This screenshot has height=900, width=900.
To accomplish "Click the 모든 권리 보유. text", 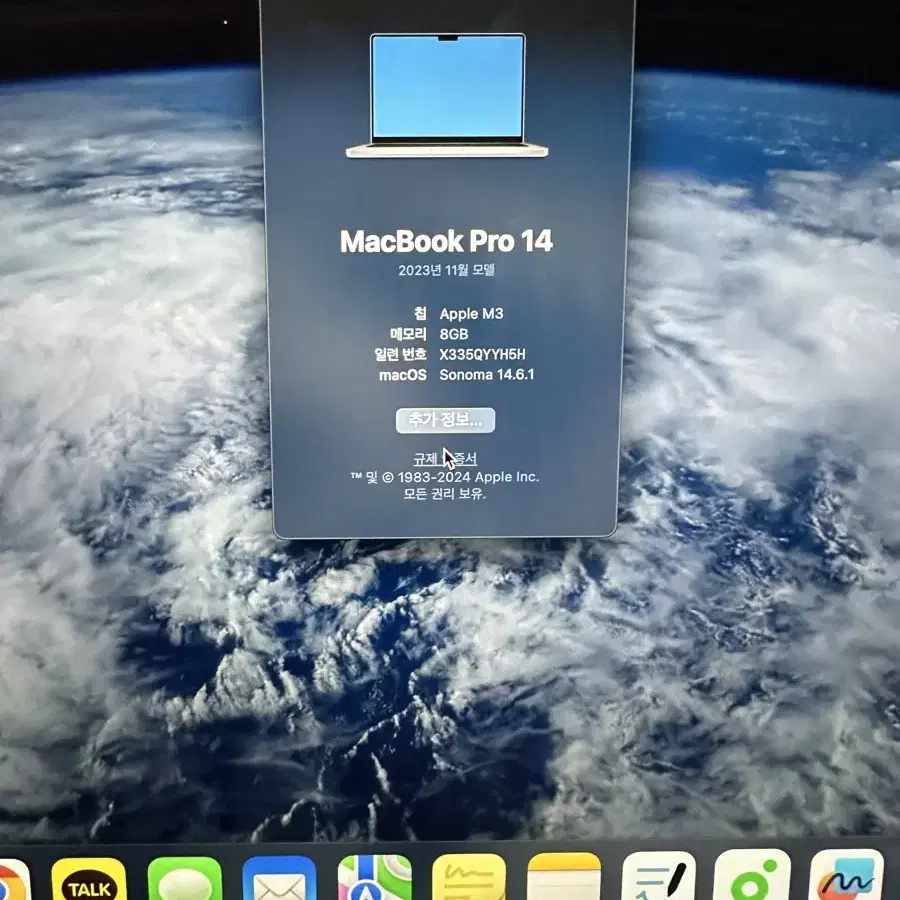I will coord(444,493).
